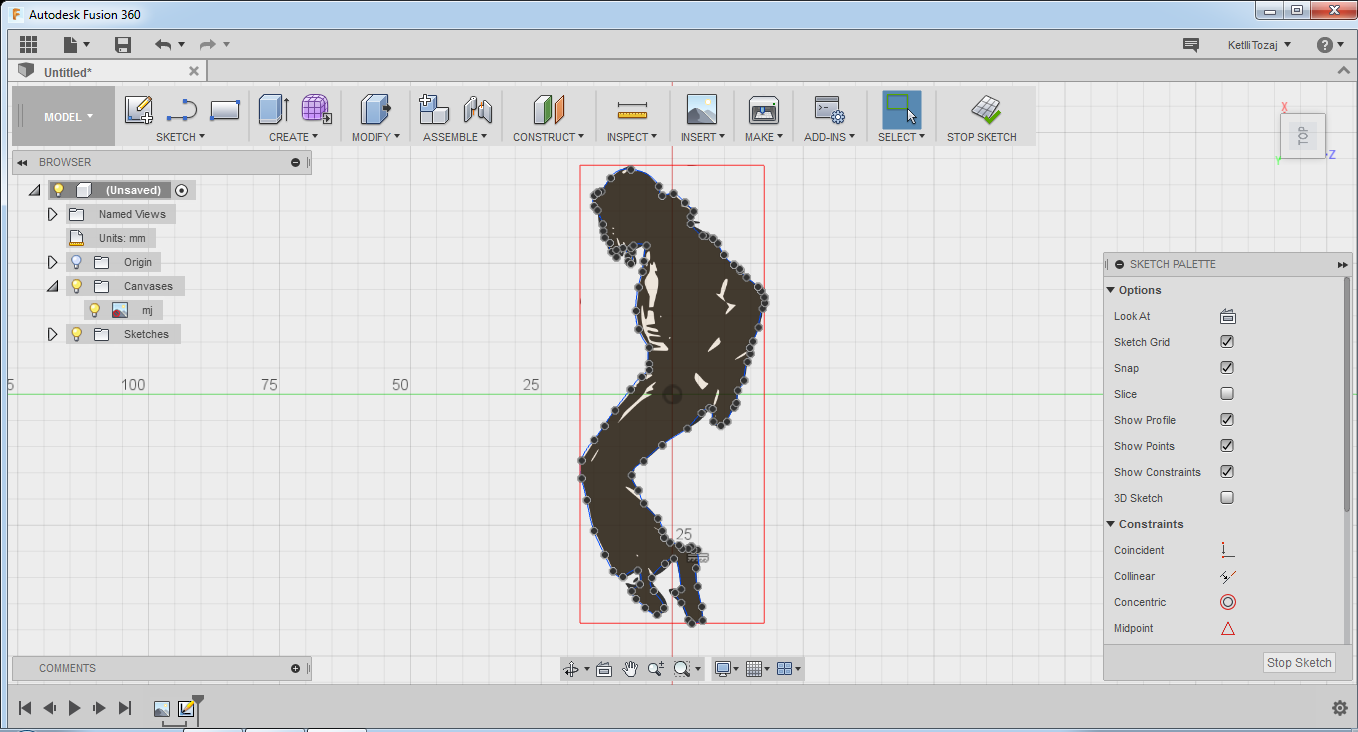The image size is (1358, 732).
Task: Select the Line sketch tool icon
Action: click(x=181, y=109)
